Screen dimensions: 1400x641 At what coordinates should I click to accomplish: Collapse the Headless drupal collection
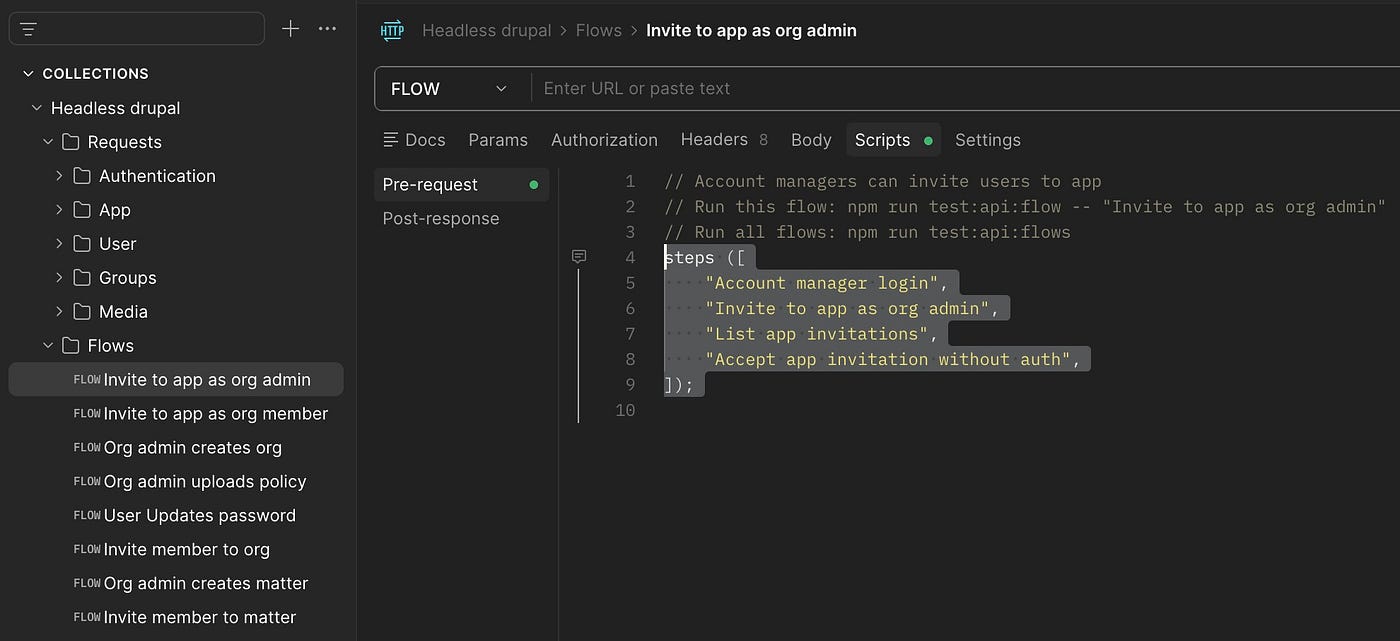click(37, 108)
